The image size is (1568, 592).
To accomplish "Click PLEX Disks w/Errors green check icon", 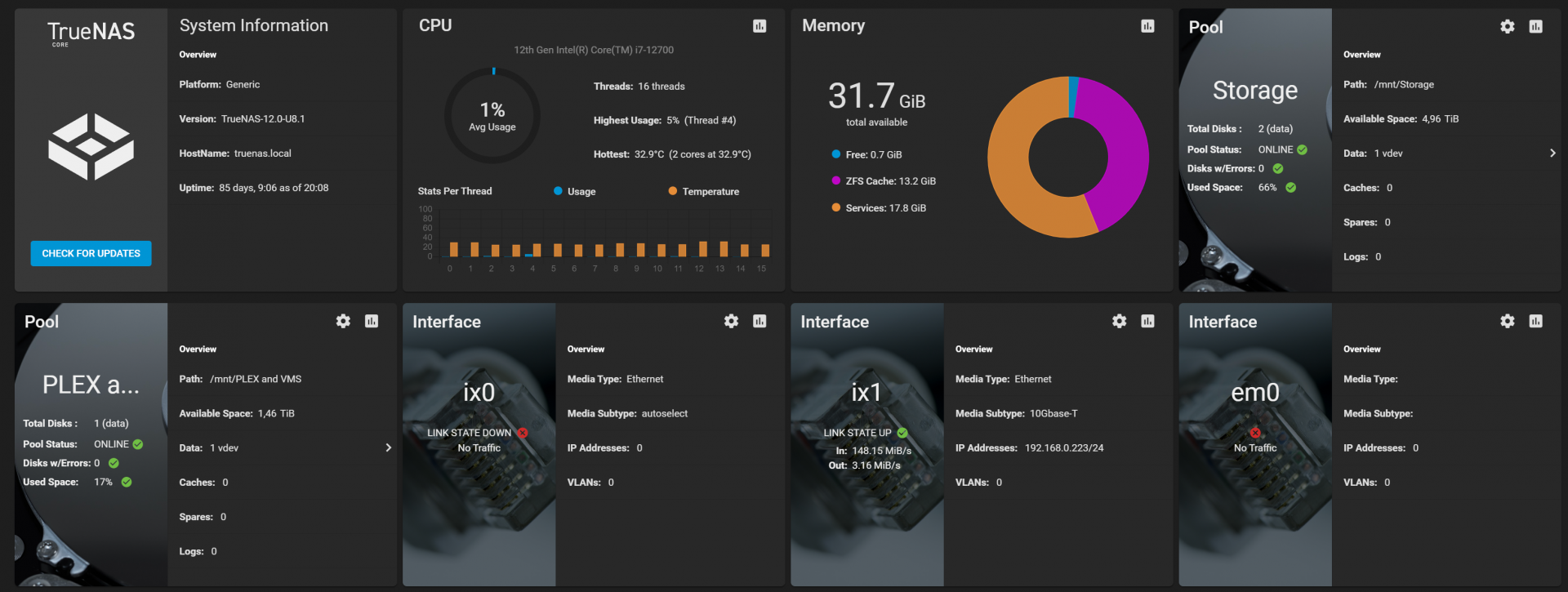I will click(x=114, y=463).
